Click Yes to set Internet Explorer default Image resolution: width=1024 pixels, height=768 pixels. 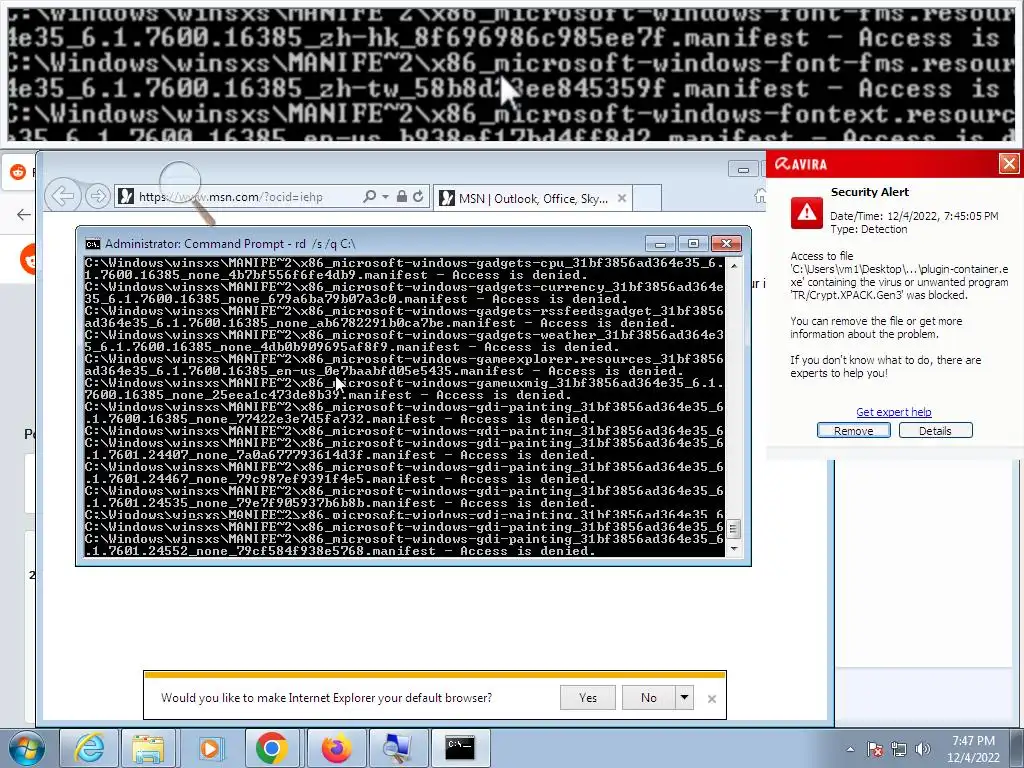coord(588,697)
